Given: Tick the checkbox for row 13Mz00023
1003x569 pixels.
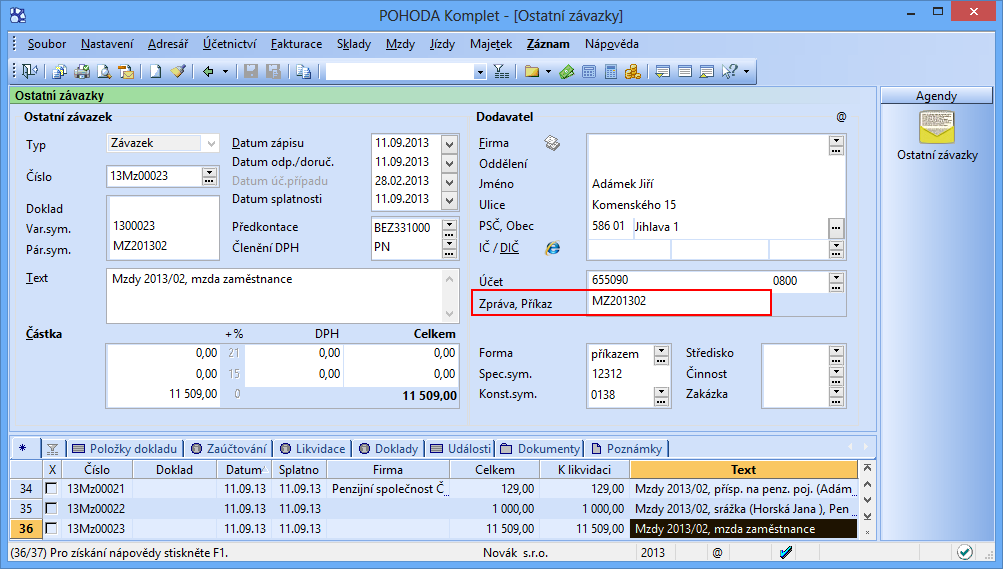Looking at the screenshot, I should tap(51, 528).
